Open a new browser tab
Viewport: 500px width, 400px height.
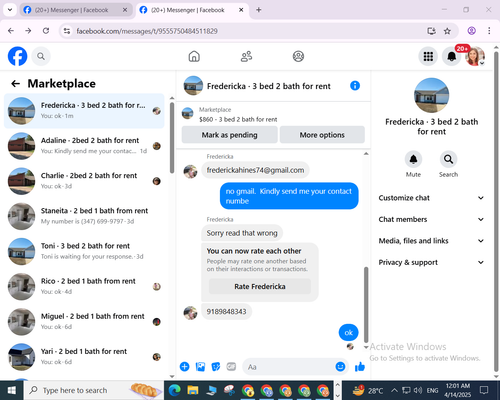tap(259, 10)
